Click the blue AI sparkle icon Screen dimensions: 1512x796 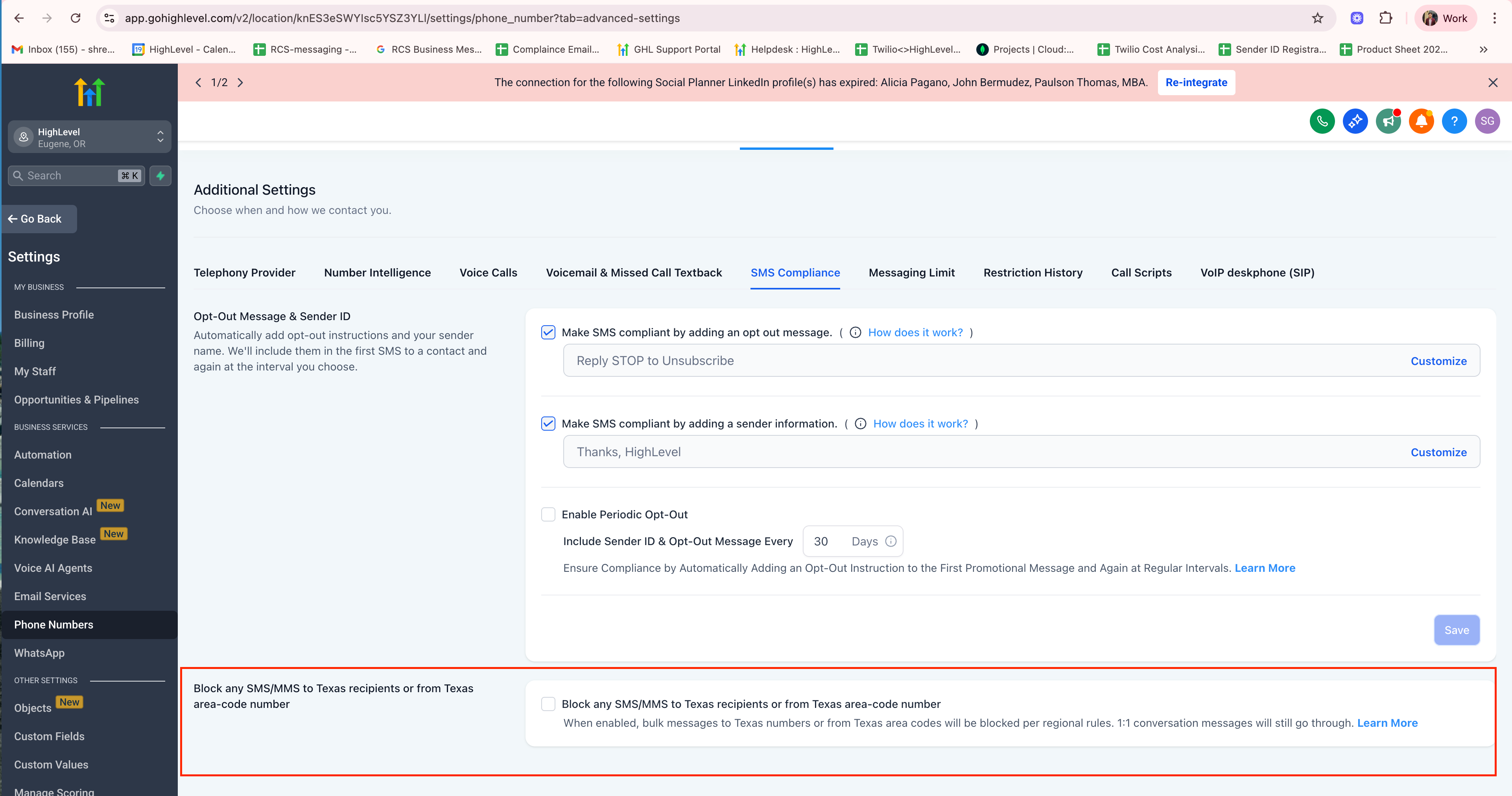(x=1355, y=121)
